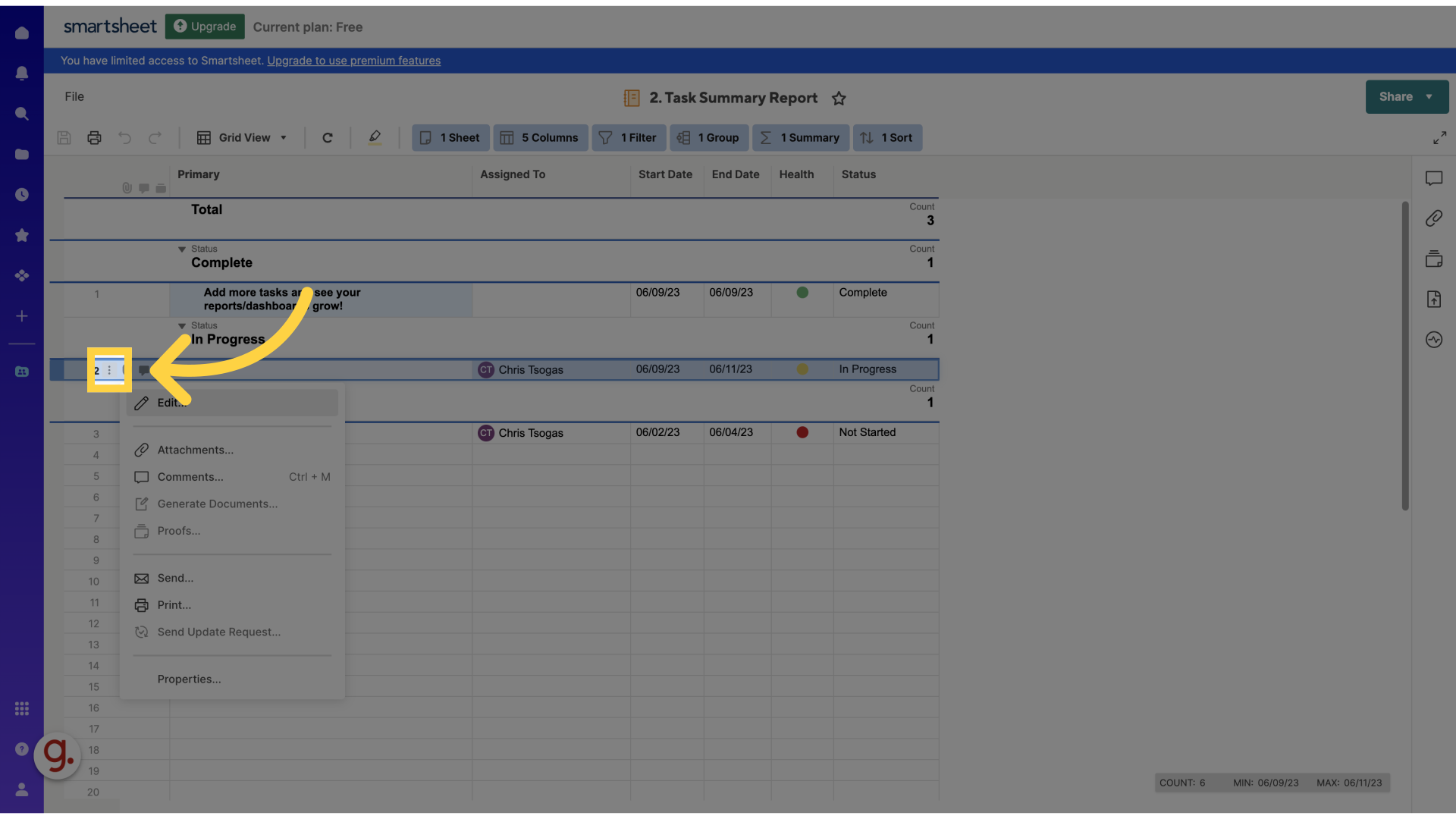Open Grid View dropdown
This screenshot has width=1456, height=819.
tap(242, 137)
